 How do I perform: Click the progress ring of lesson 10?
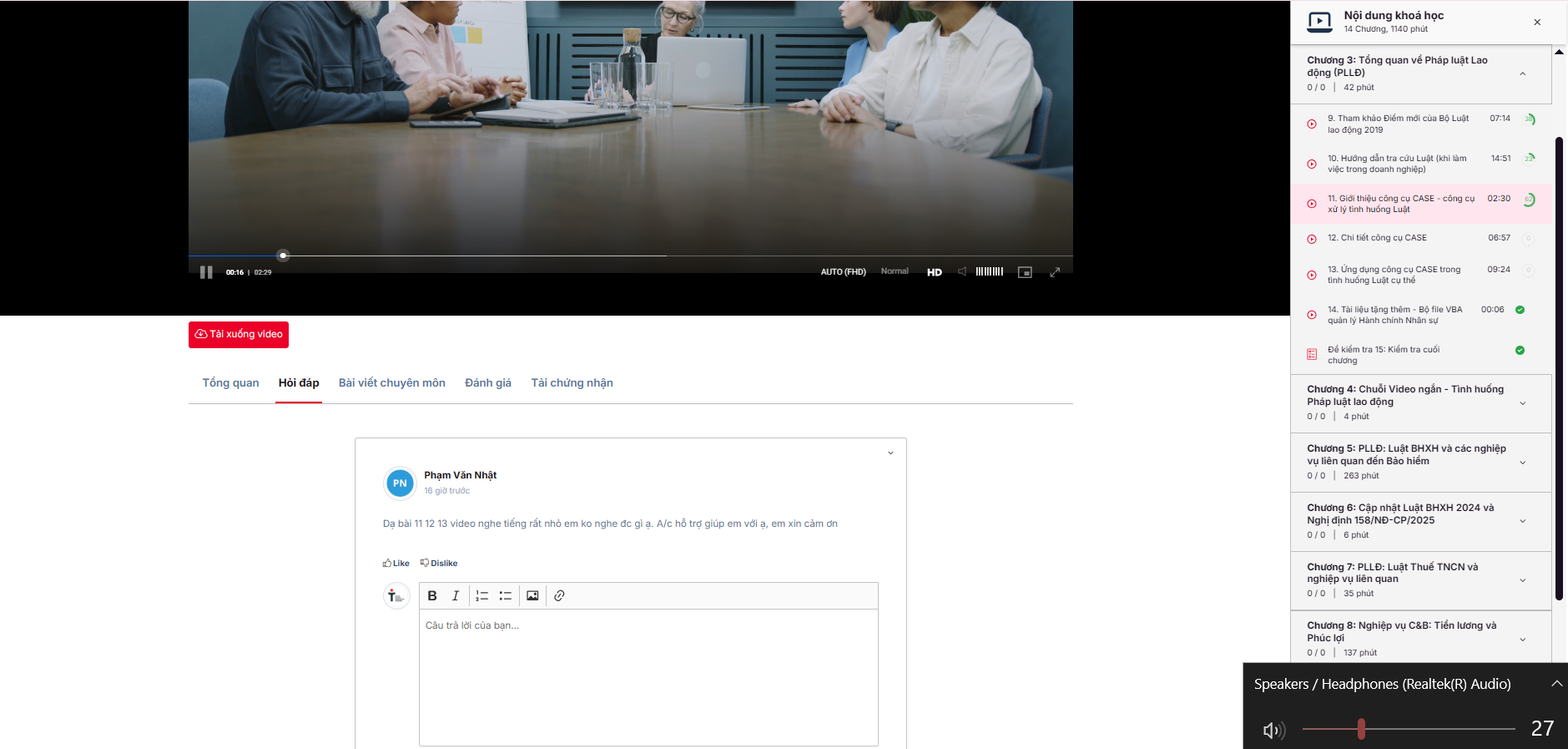coord(1529,159)
